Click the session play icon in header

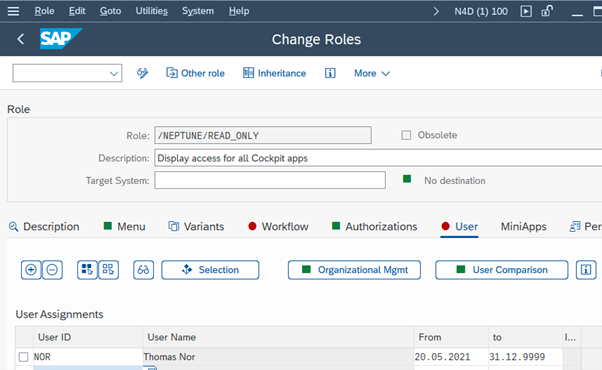click(x=526, y=11)
